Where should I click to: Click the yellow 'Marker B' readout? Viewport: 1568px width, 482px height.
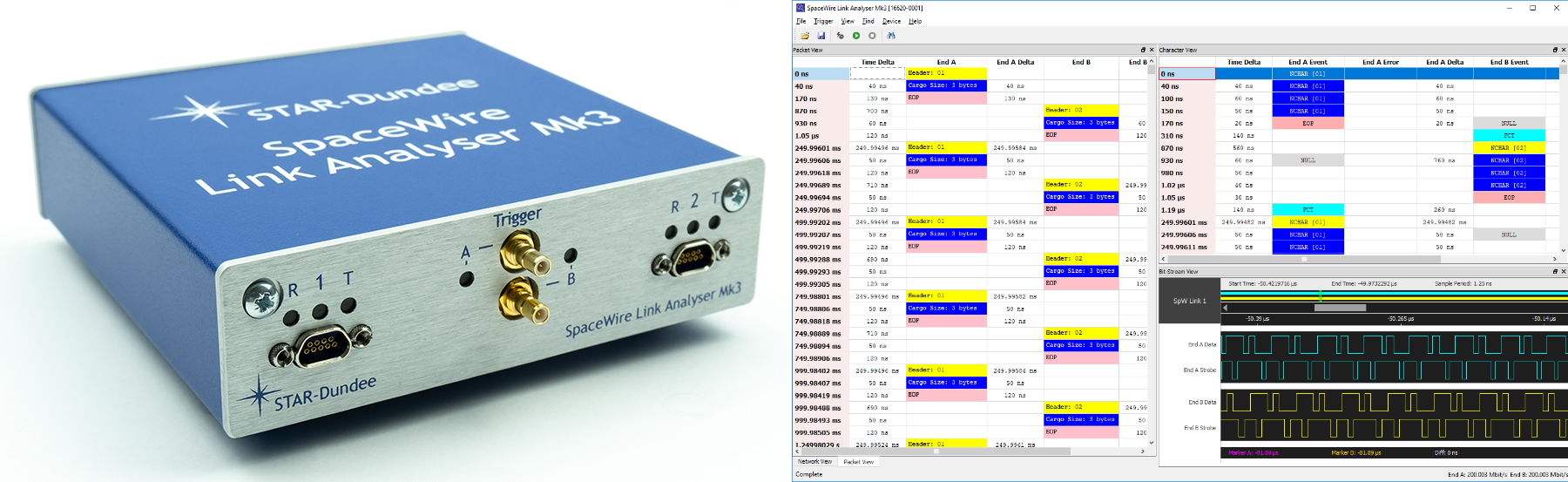[x=1356, y=452]
